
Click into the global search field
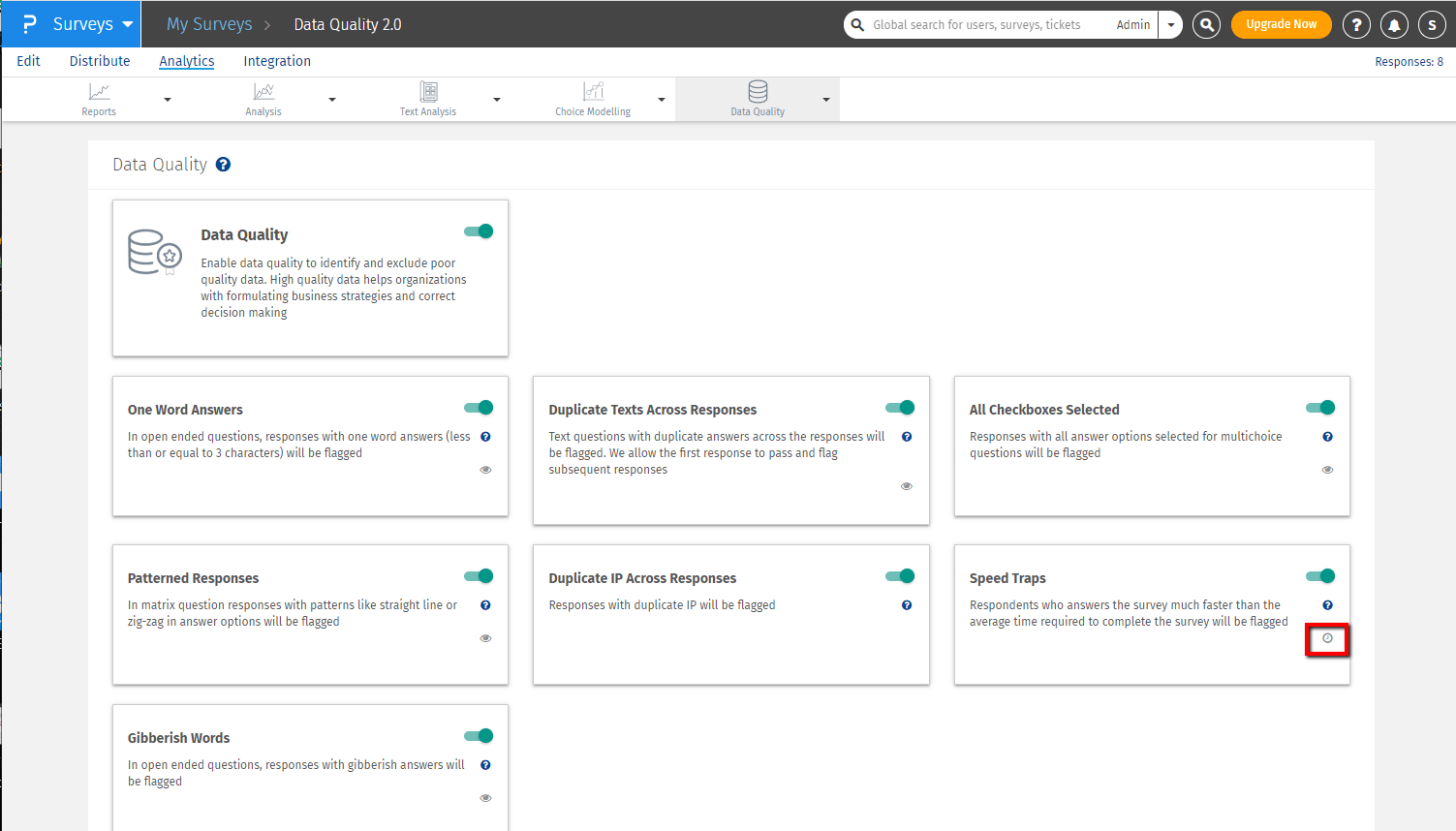point(978,25)
